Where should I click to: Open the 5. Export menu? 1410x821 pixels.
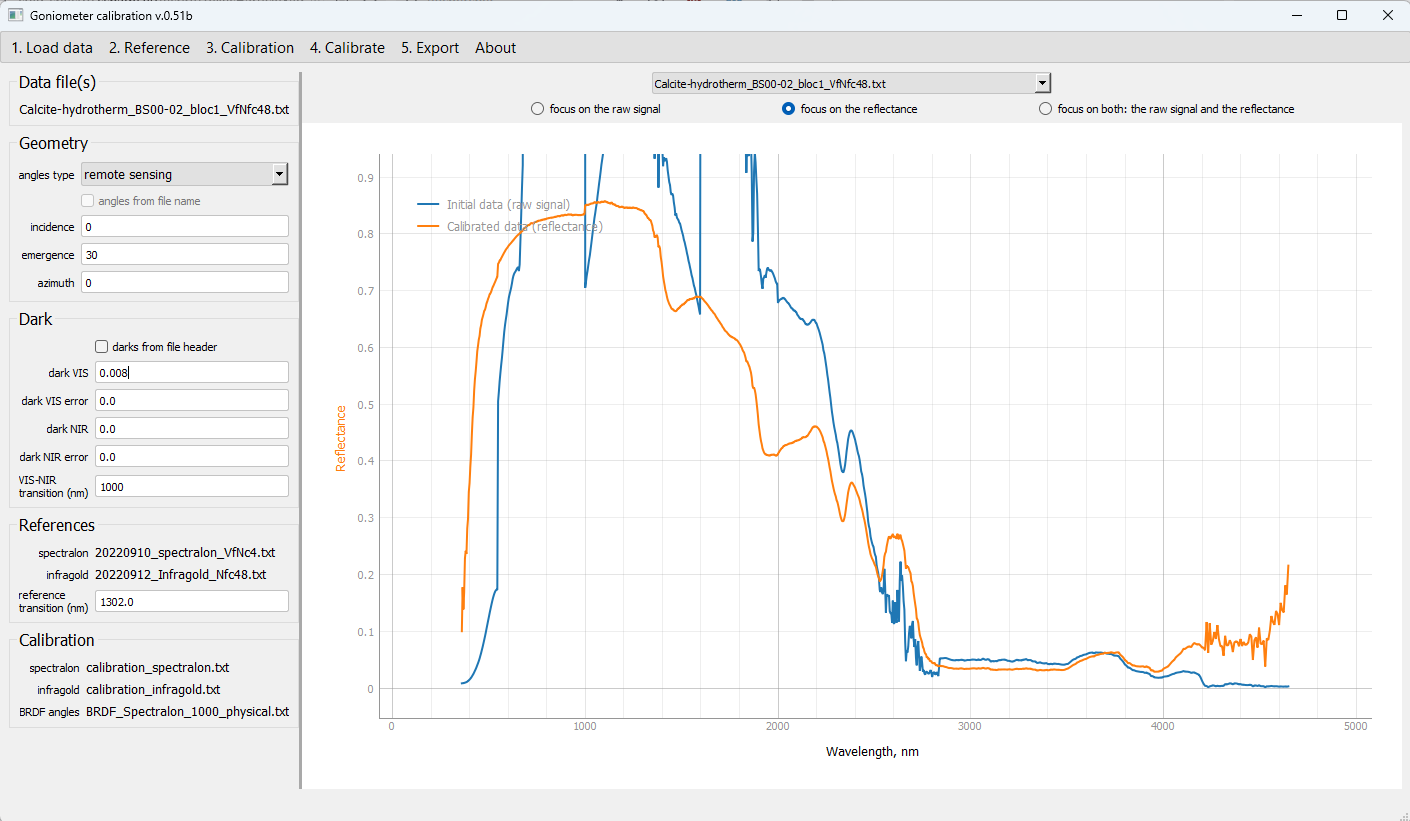[430, 48]
